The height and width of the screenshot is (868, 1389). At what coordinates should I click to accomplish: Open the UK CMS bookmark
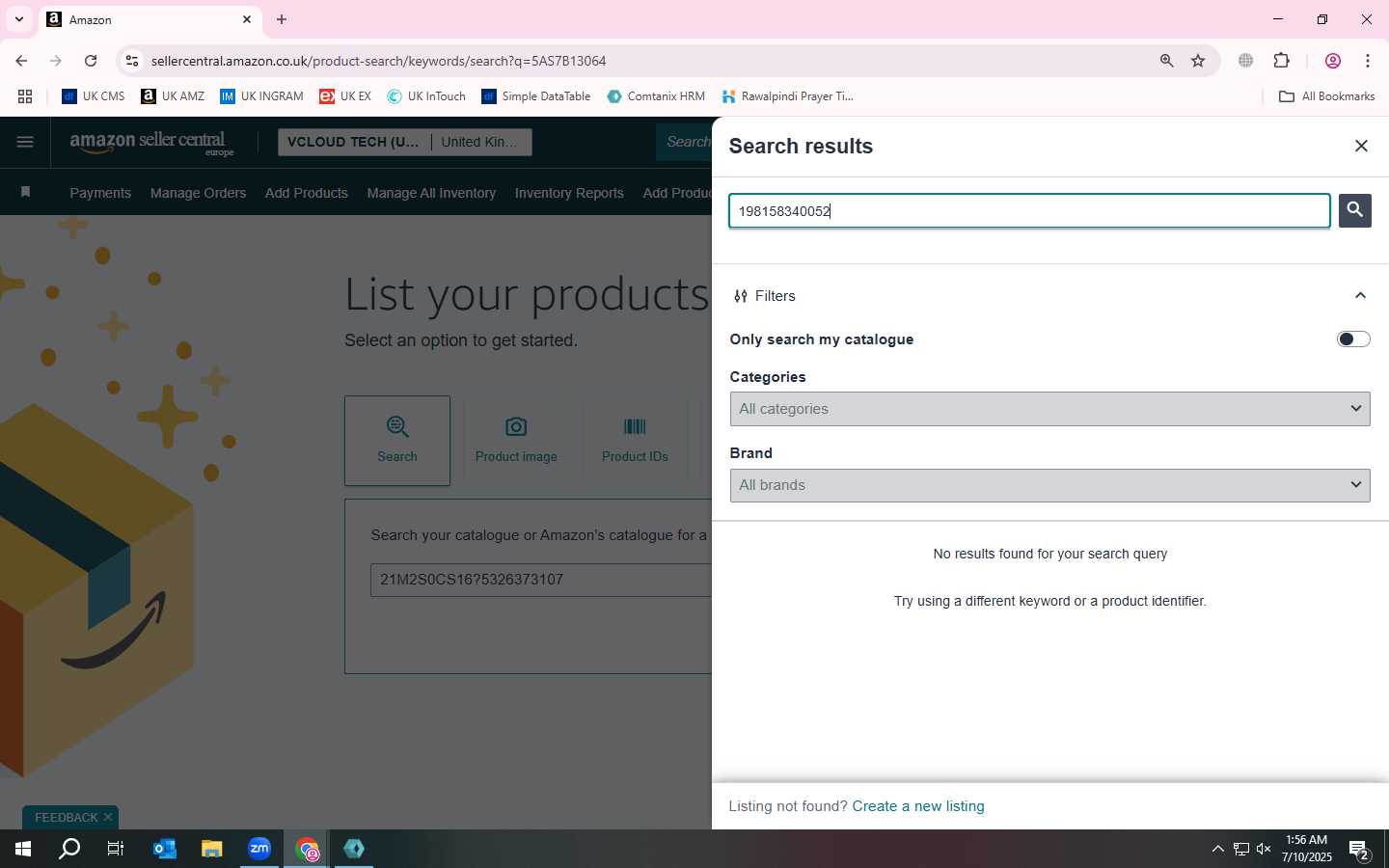pos(94,96)
